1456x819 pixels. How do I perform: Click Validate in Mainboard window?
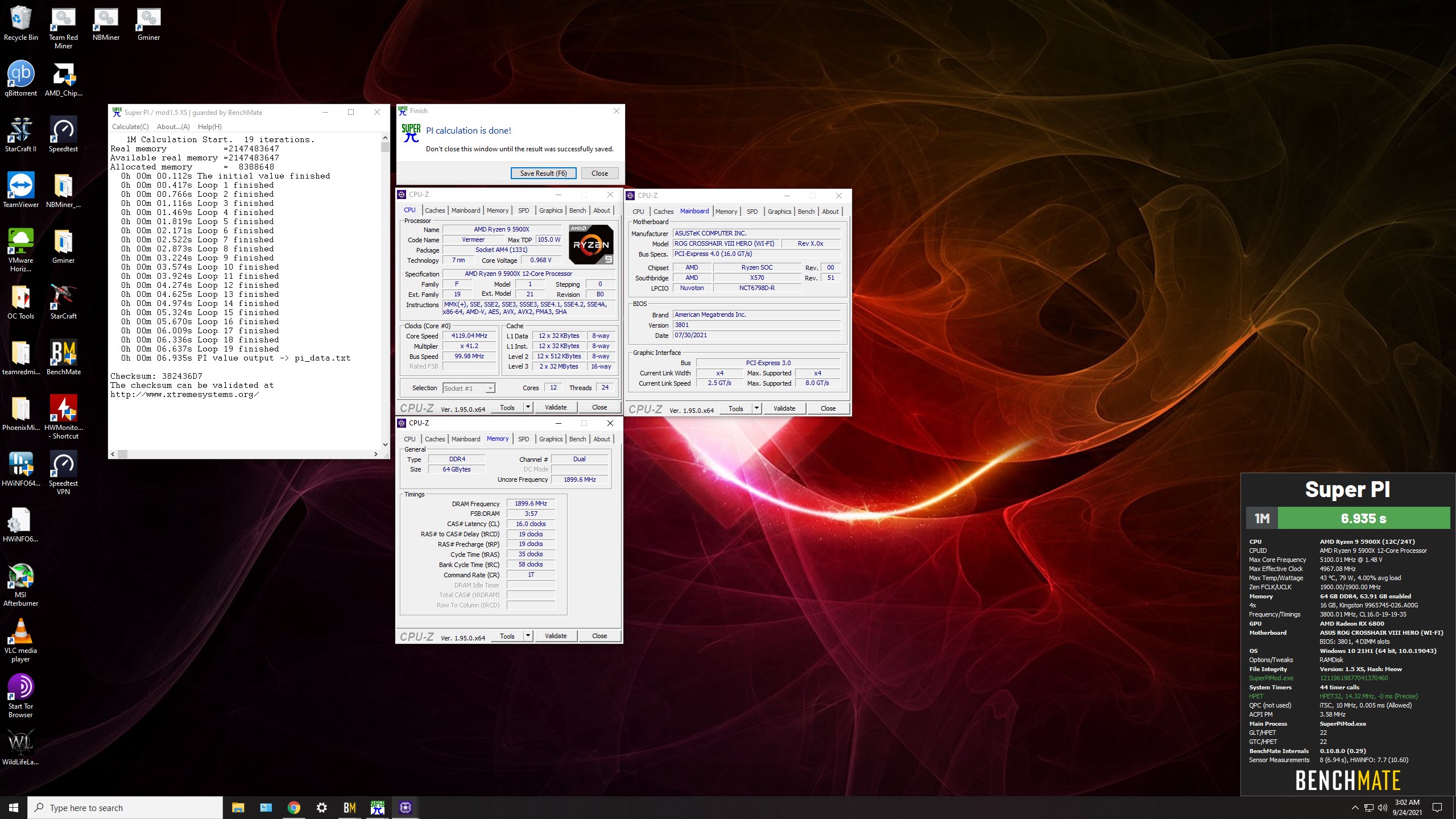click(784, 408)
